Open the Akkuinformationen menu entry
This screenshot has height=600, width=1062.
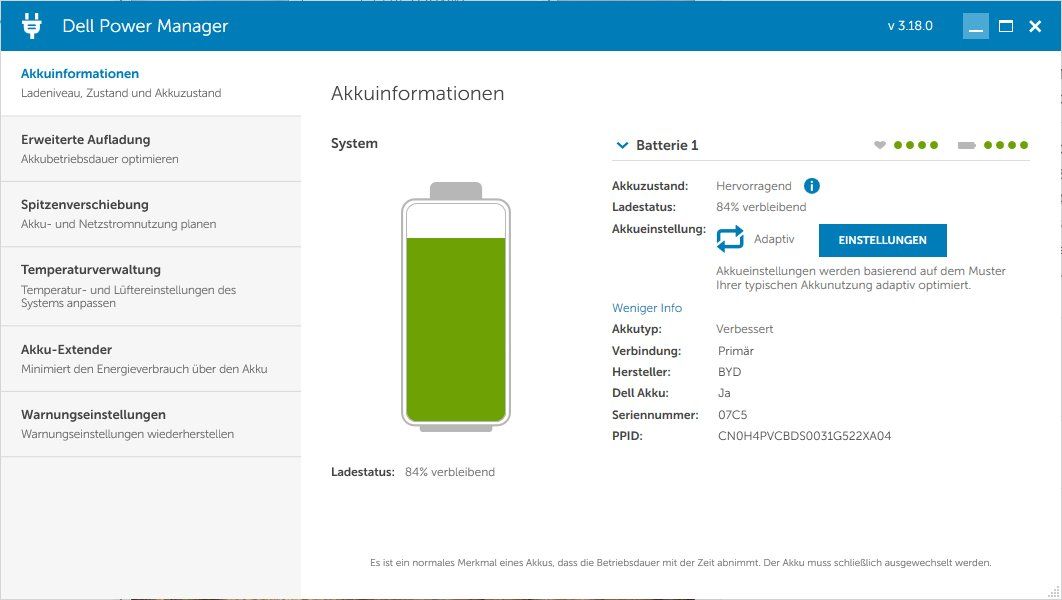click(151, 83)
